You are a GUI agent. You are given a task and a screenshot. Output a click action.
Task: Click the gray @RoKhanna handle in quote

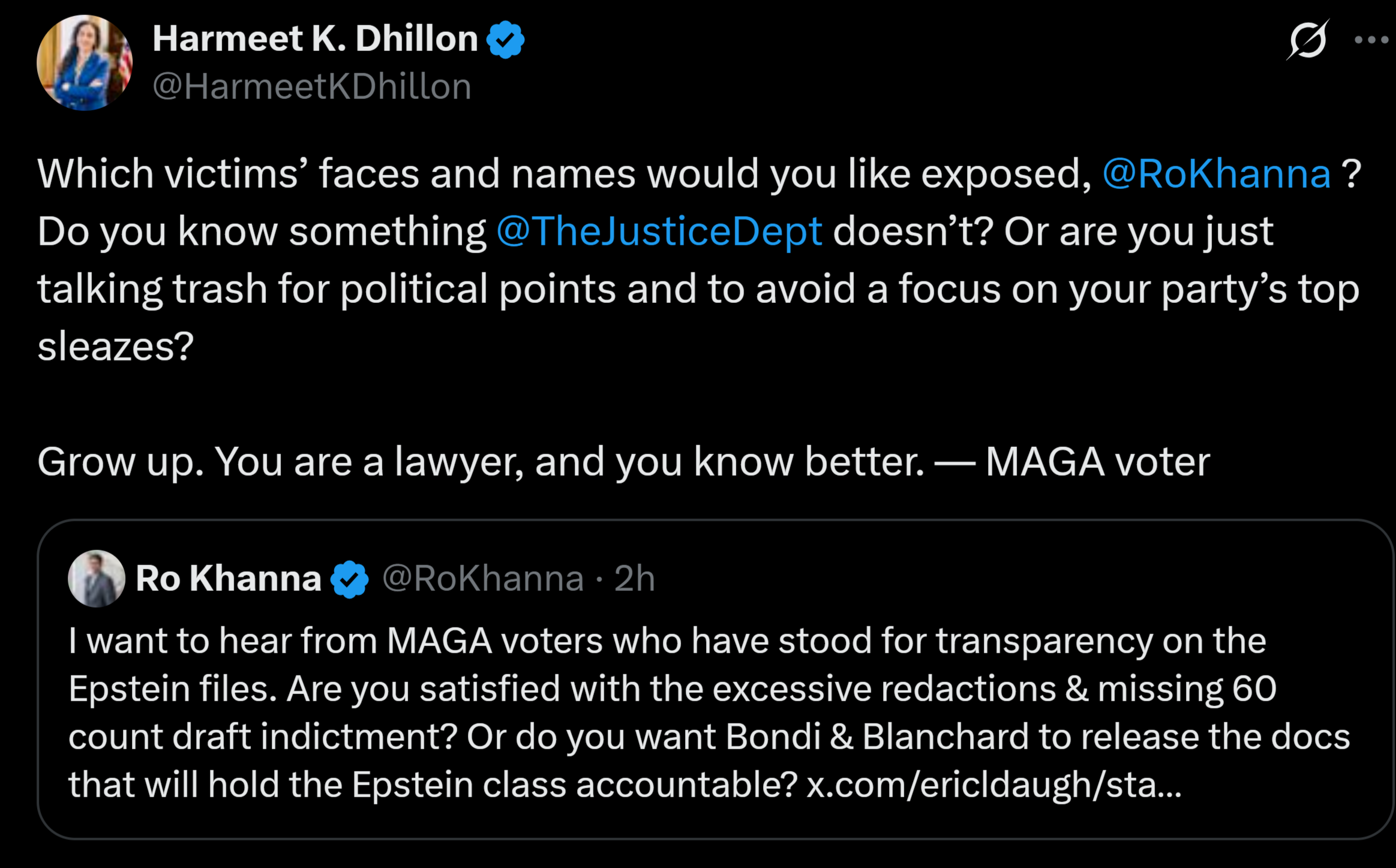click(483, 578)
